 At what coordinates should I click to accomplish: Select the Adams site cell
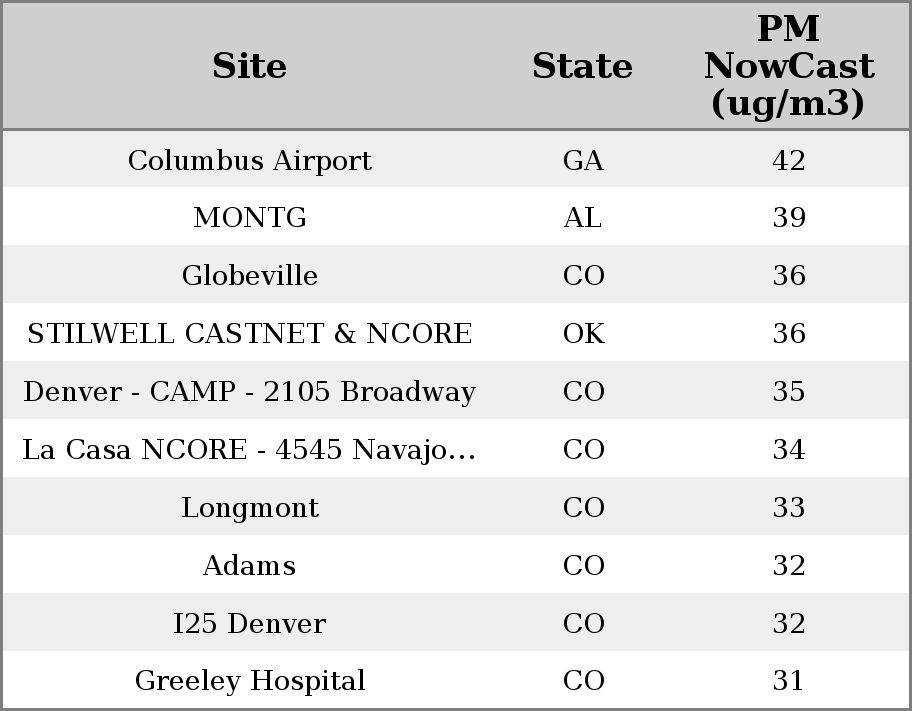pos(250,566)
